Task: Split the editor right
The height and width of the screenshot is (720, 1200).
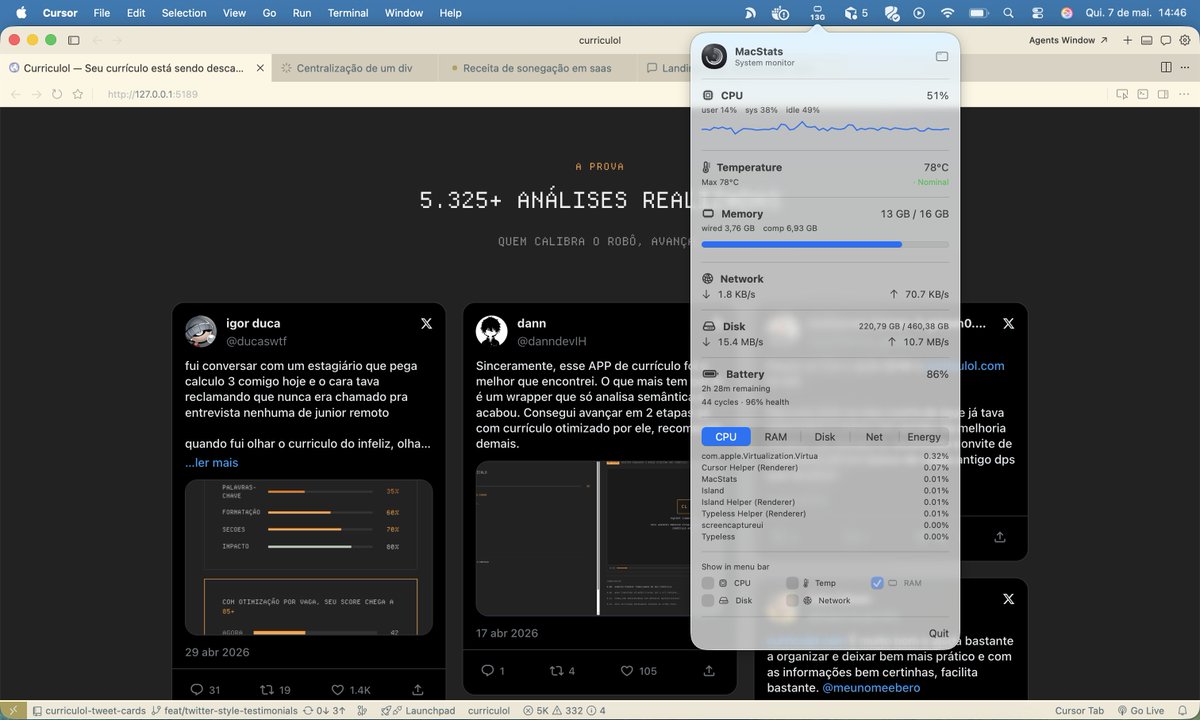Action: coord(1166,67)
